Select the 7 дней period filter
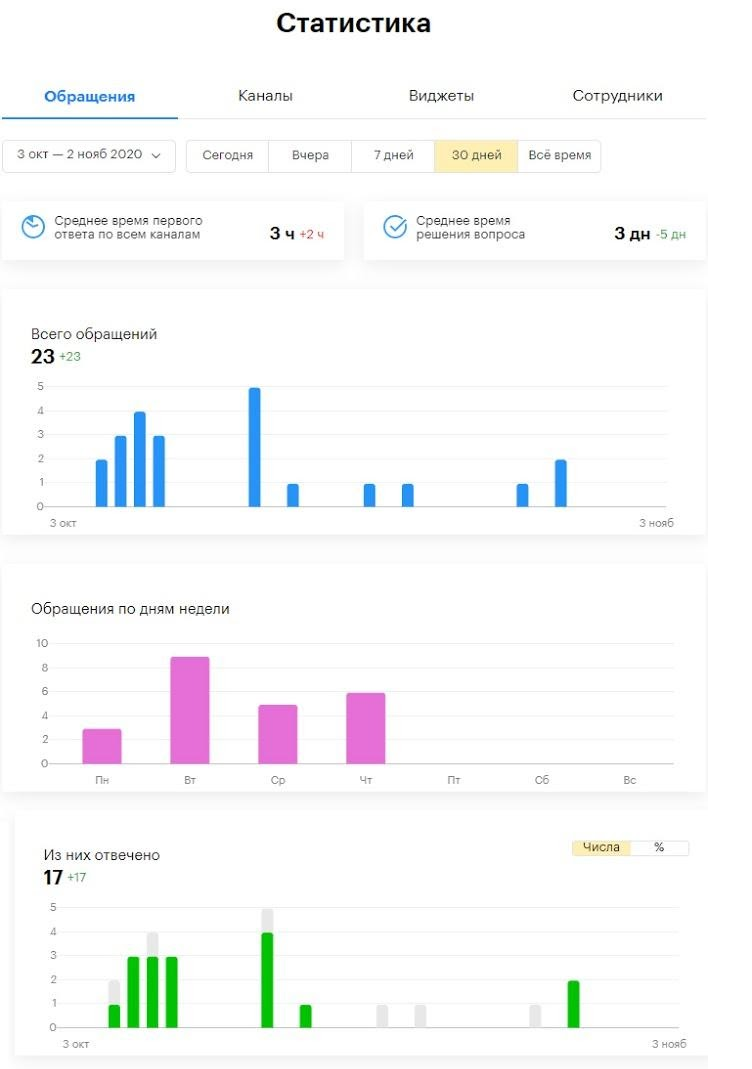The width and height of the screenshot is (752, 1069). [x=393, y=155]
